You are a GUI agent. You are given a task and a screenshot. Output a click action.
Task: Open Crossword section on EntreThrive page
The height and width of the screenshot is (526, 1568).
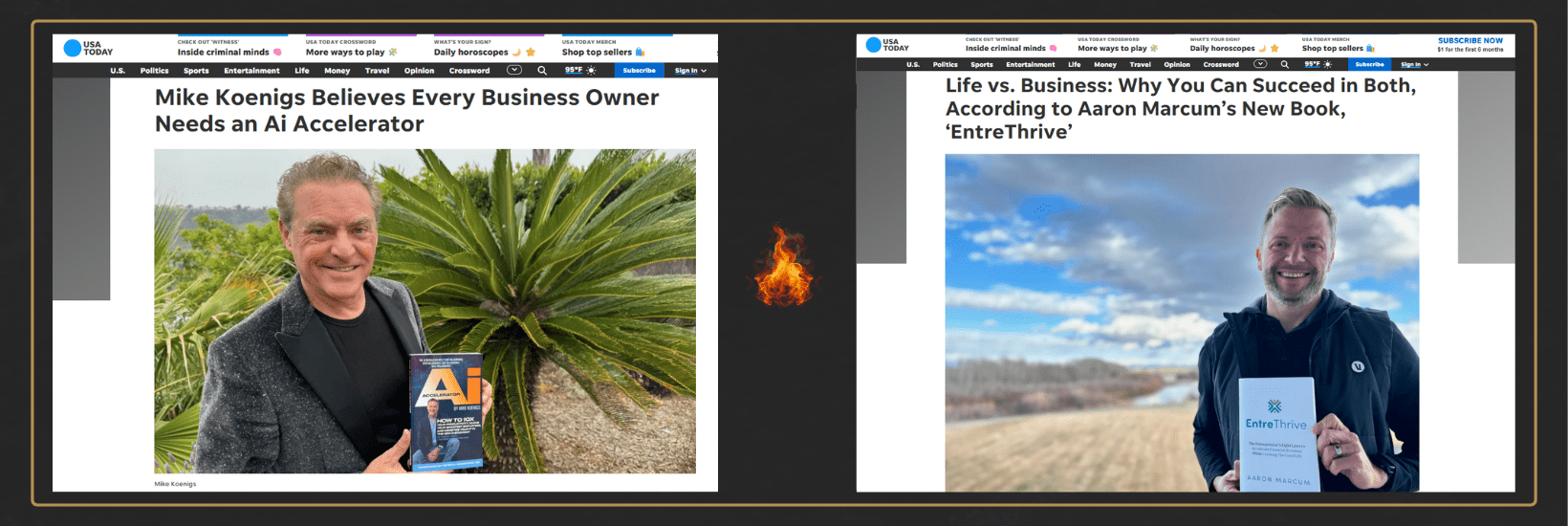(x=1221, y=64)
